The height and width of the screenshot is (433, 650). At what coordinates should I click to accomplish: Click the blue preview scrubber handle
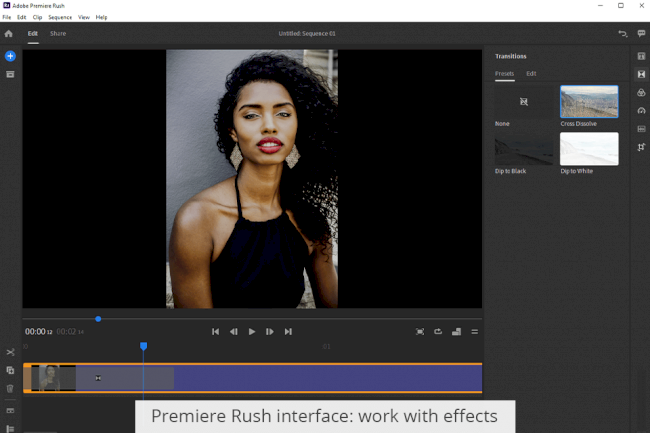click(x=98, y=319)
